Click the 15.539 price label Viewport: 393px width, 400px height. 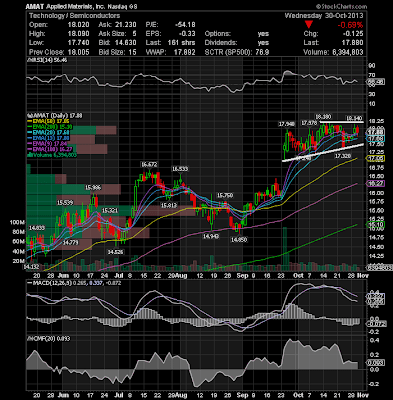coord(65,202)
